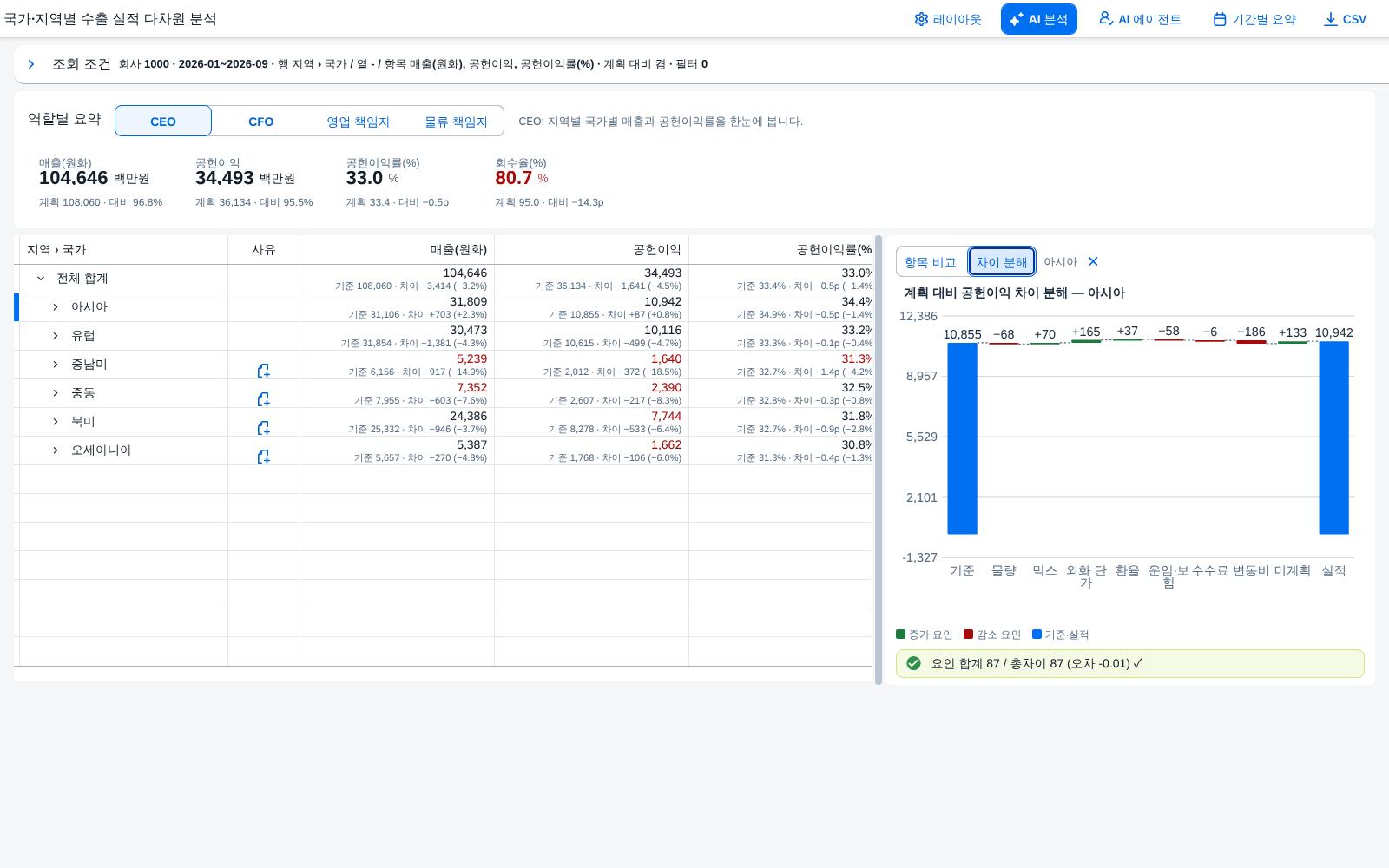
Task: Expand the 유럽 region row
Action: pos(56,336)
